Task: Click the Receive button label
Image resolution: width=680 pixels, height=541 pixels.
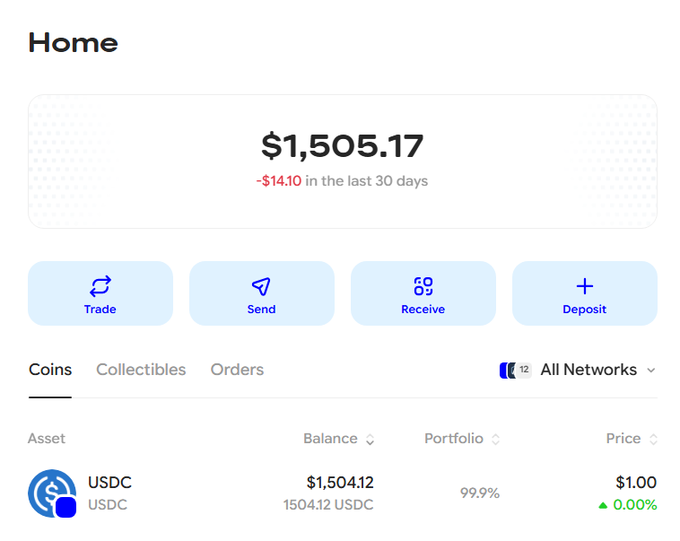Action: (x=423, y=309)
